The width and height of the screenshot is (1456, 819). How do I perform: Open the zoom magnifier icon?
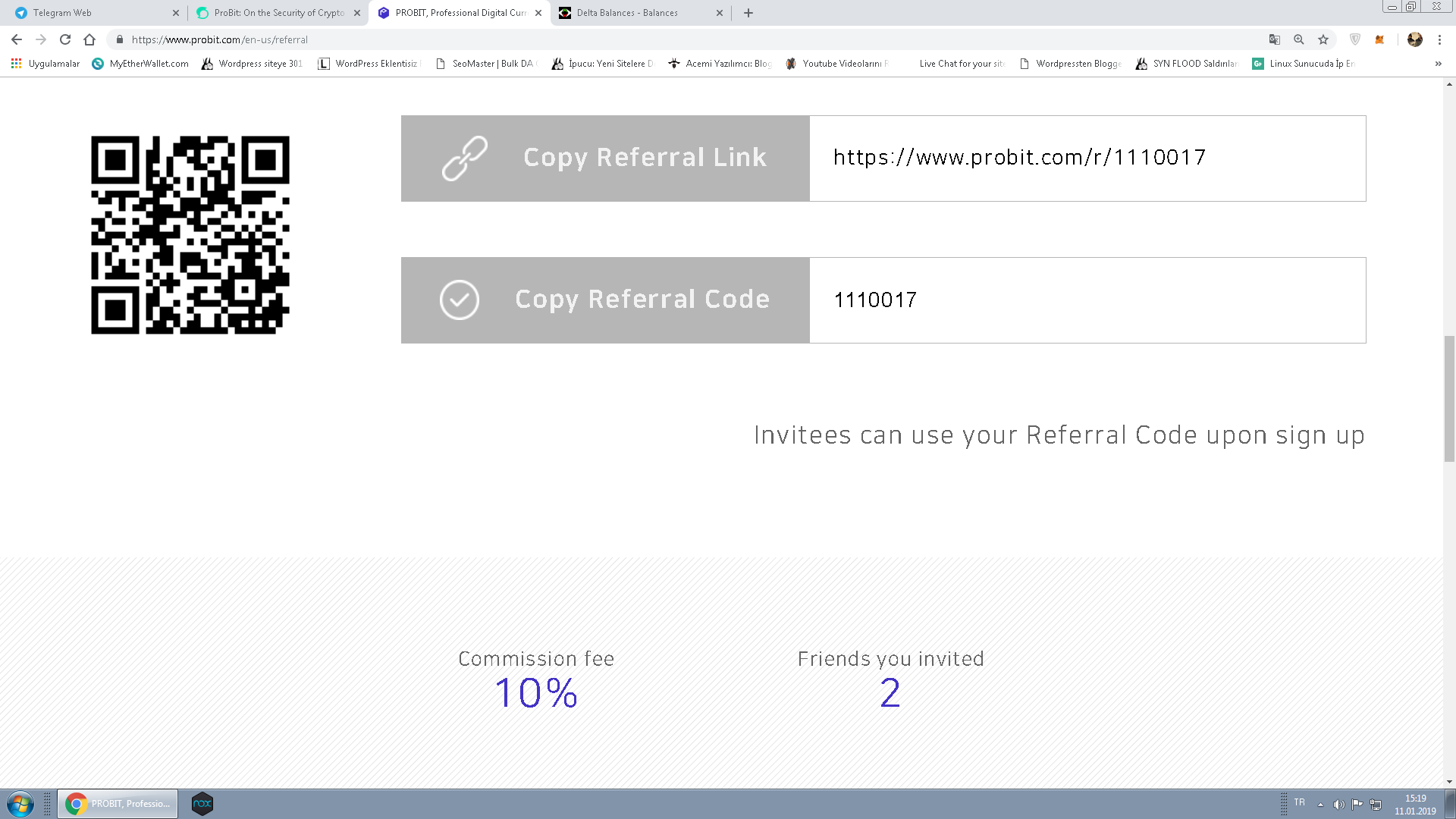coord(1299,39)
